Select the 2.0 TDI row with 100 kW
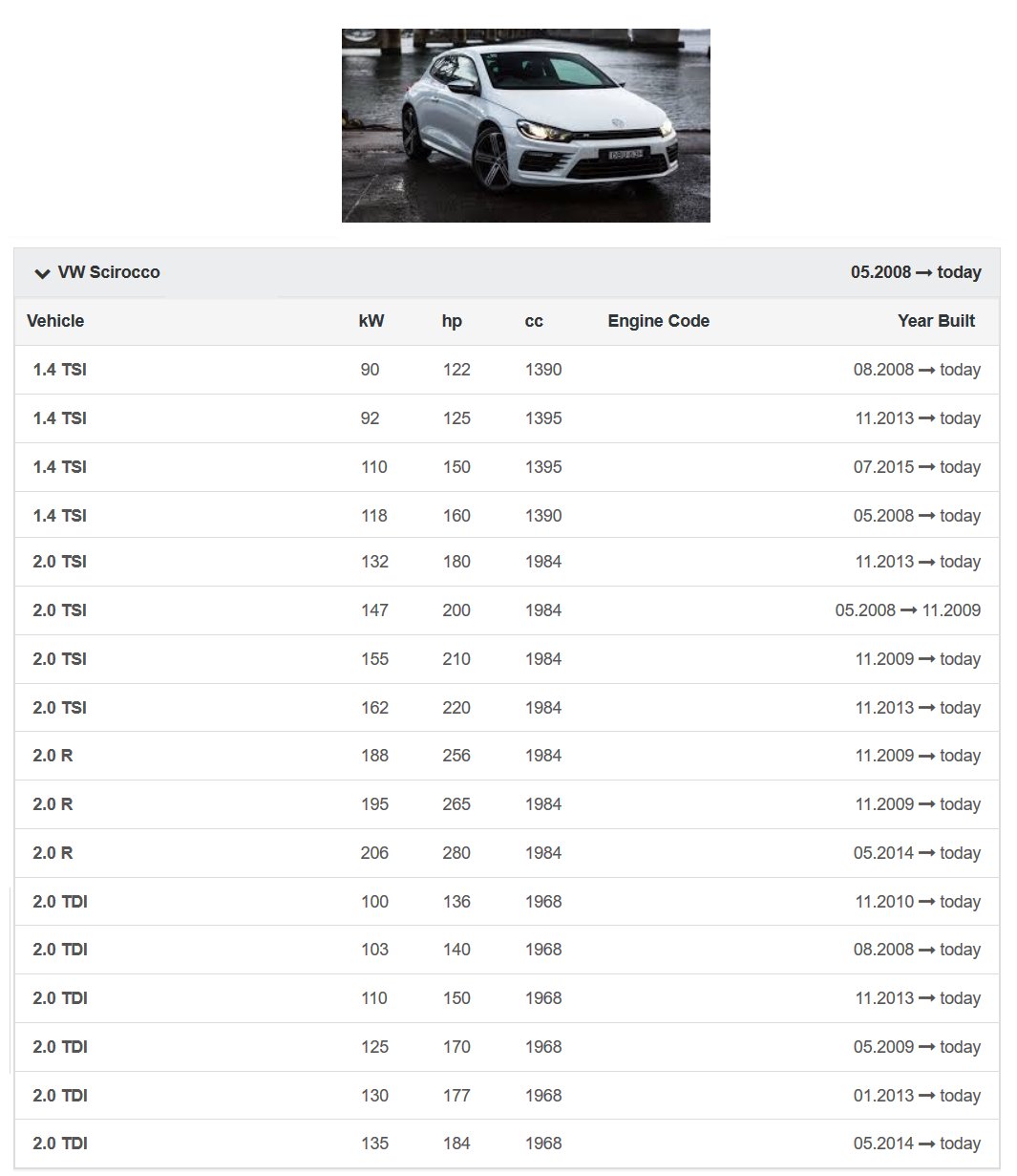 click(507, 902)
